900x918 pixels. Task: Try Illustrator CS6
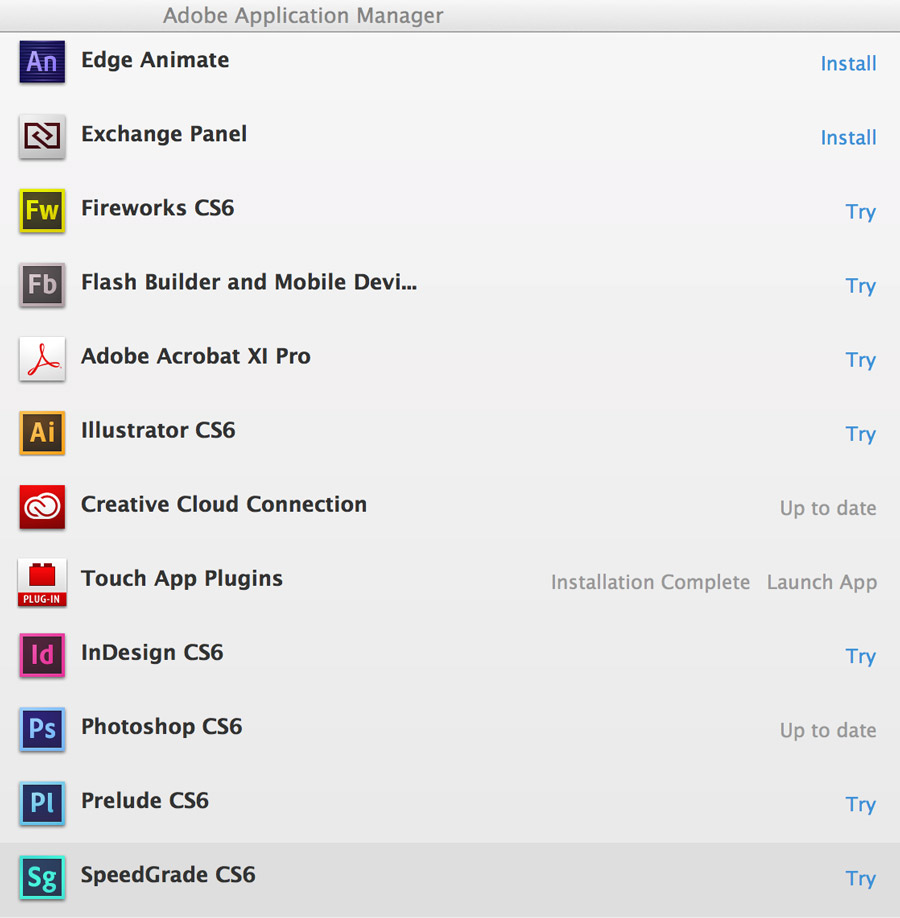click(x=861, y=434)
